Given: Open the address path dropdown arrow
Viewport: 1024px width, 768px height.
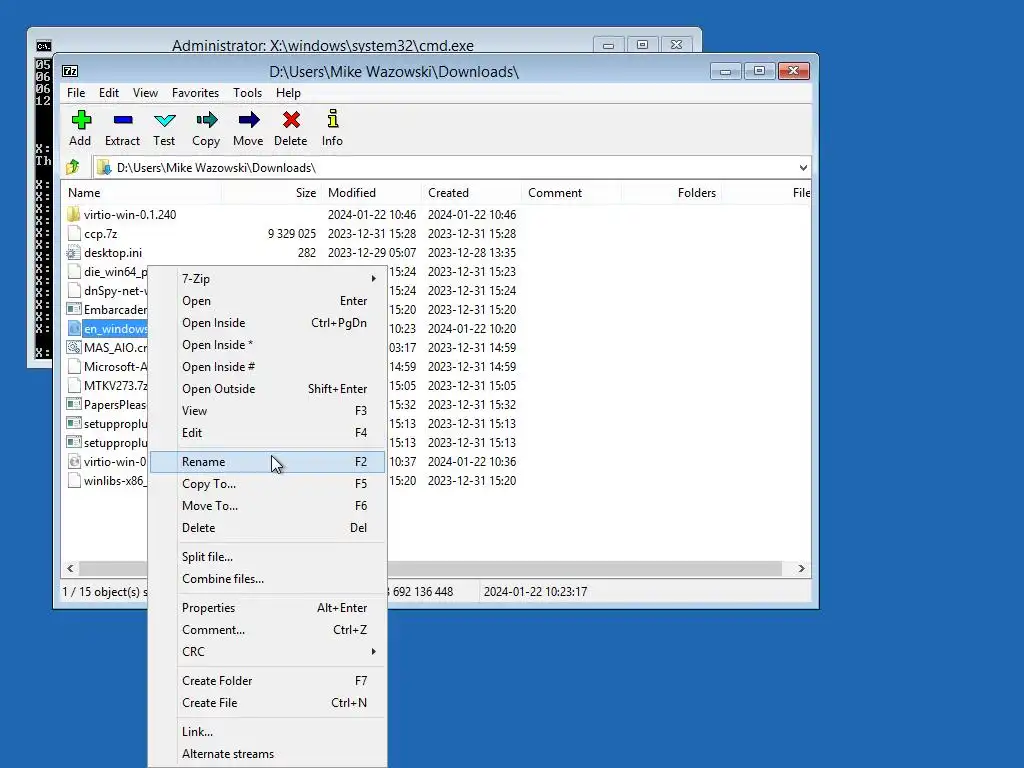Looking at the screenshot, I should coord(803,168).
